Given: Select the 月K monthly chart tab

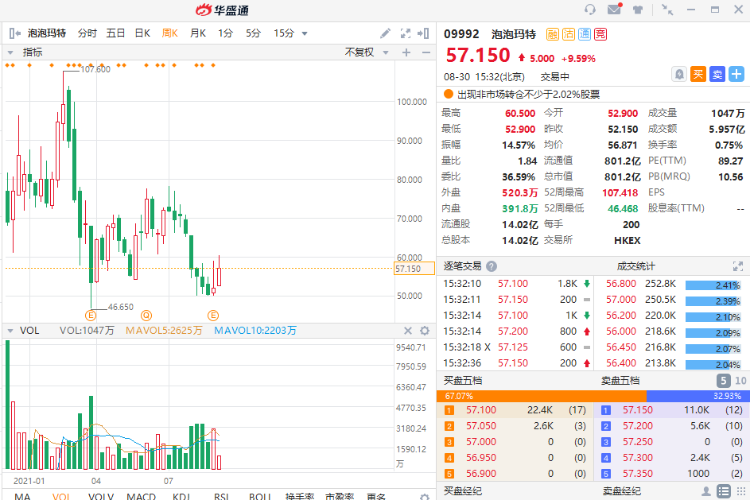Looking at the screenshot, I should click(x=198, y=33).
